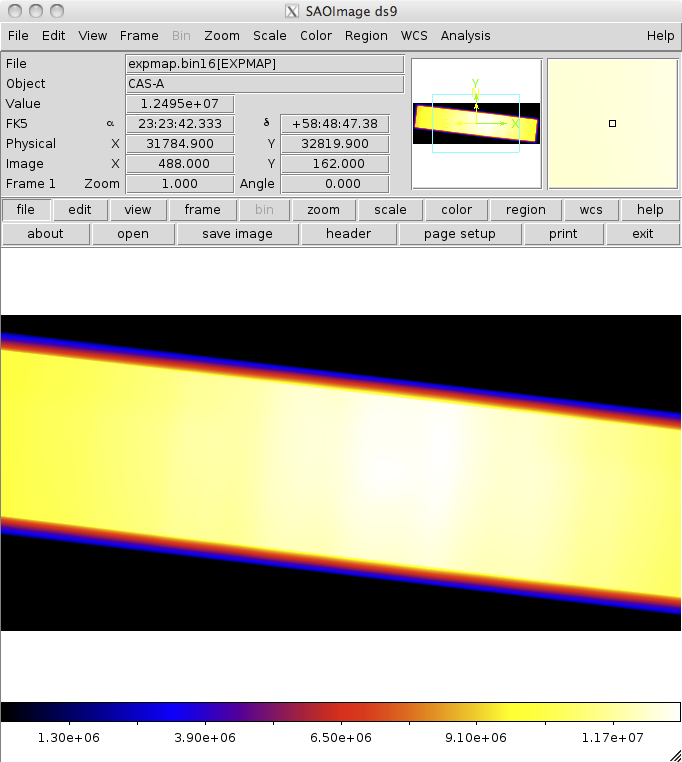The width and height of the screenshot is (682, 762).
Task: Open the WCS menu
Action: [x=414, y=35]
